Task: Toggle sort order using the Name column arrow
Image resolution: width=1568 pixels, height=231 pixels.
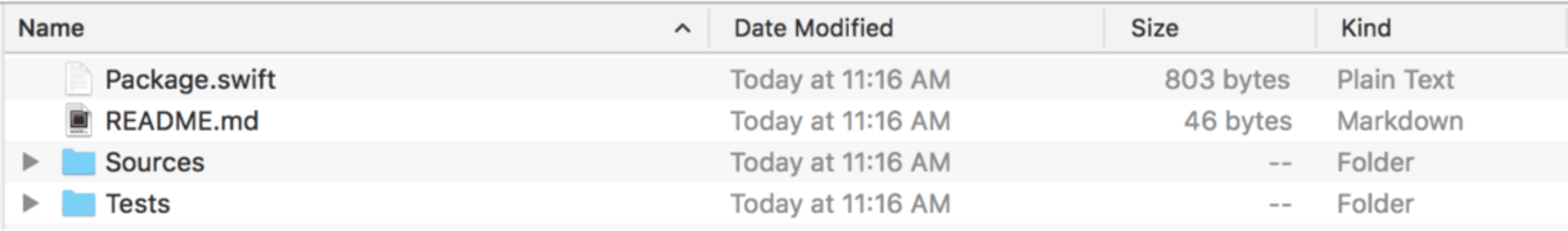Action: point(683,29)
